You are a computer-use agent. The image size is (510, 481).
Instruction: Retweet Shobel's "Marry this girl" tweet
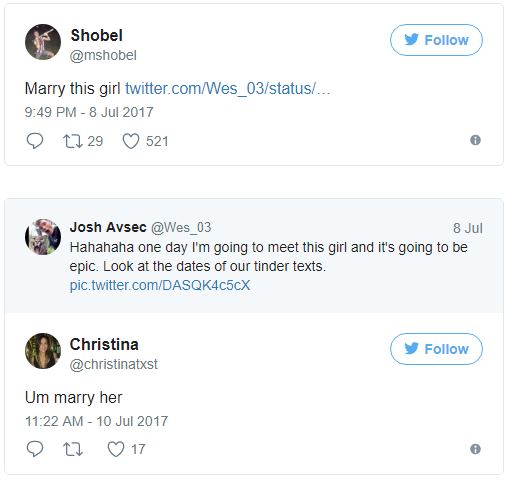click(x=73, y=141)
